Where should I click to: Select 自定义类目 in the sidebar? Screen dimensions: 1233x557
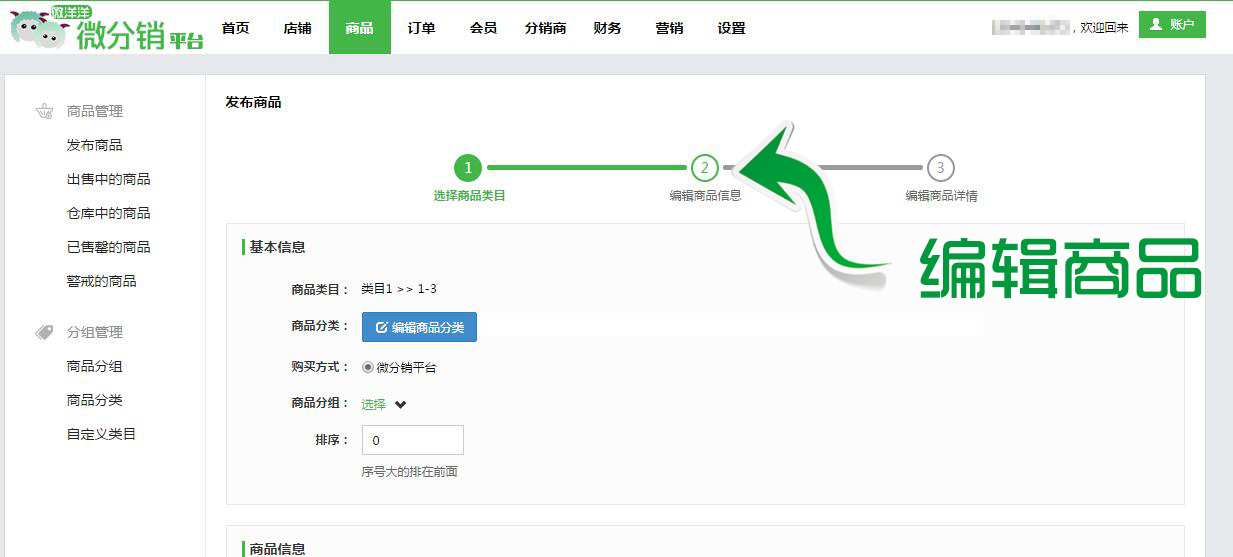coord(101,434)
